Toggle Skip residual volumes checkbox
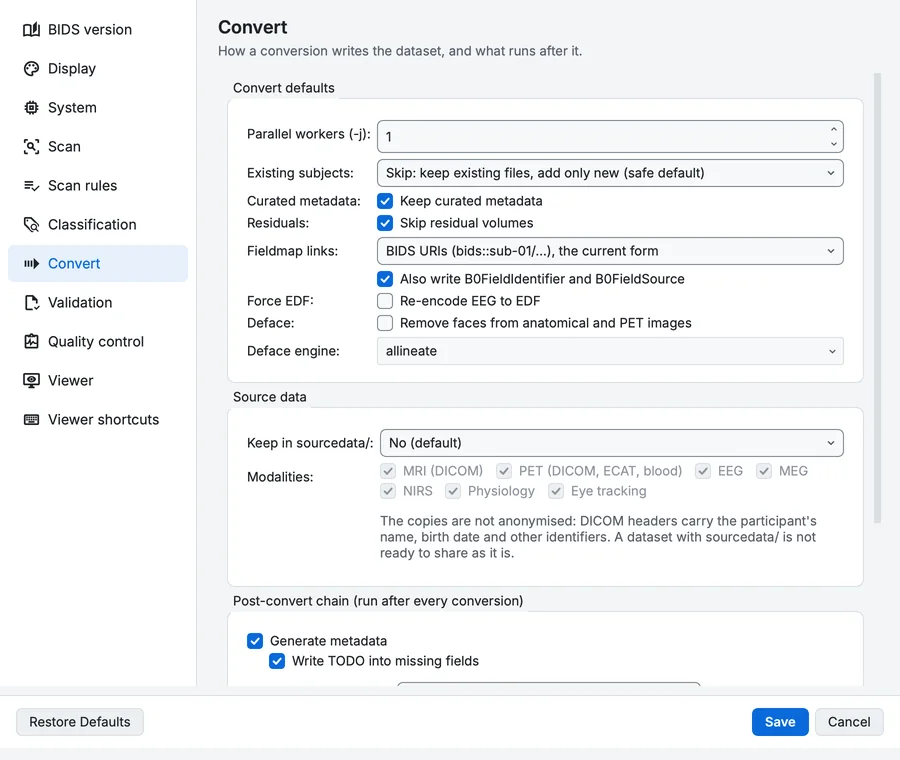The image size is (900, 760). pos(385,223)
